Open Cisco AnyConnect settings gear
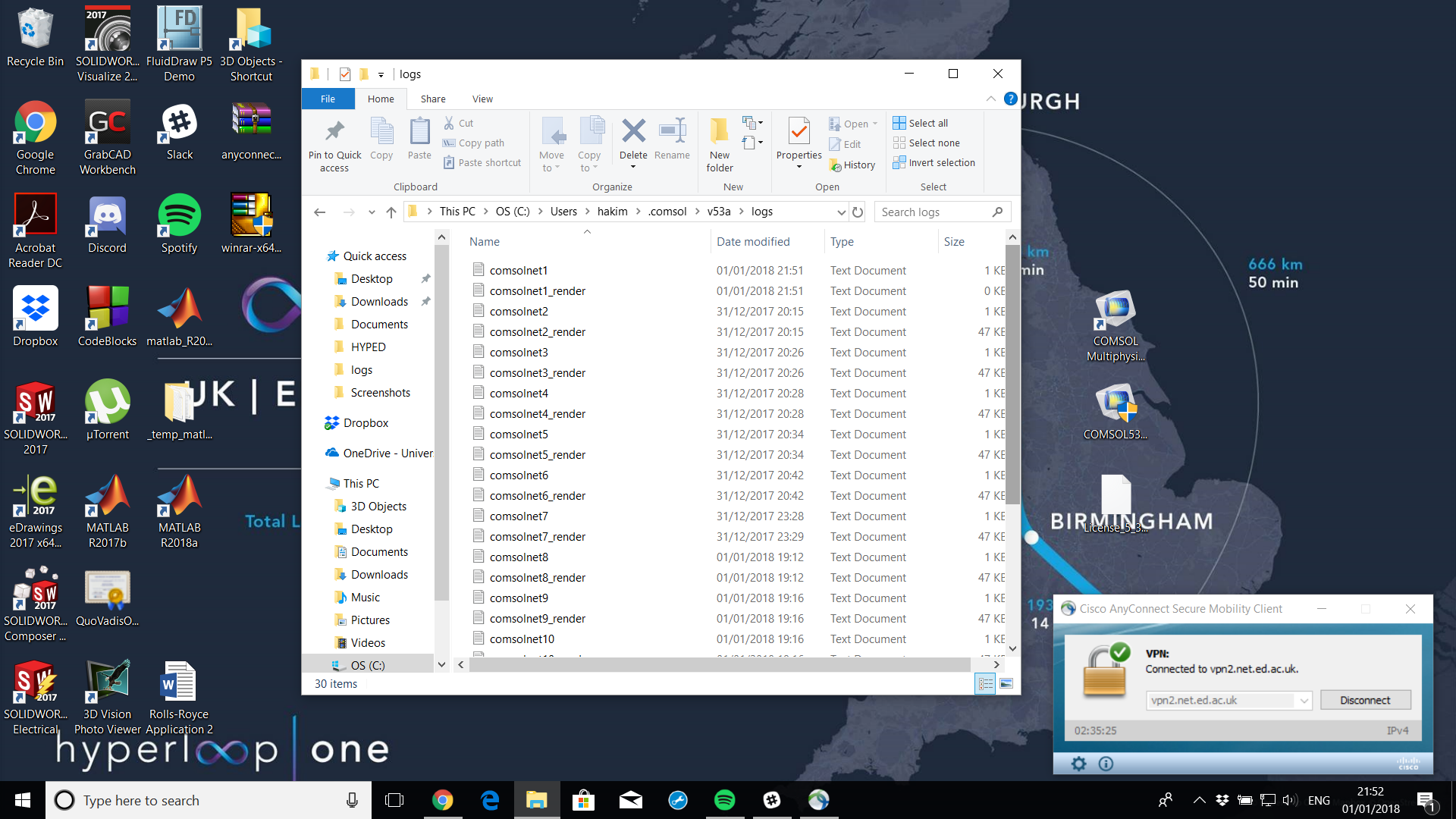The height and width of the screenshot is (819, 1456). (1078, 764)
